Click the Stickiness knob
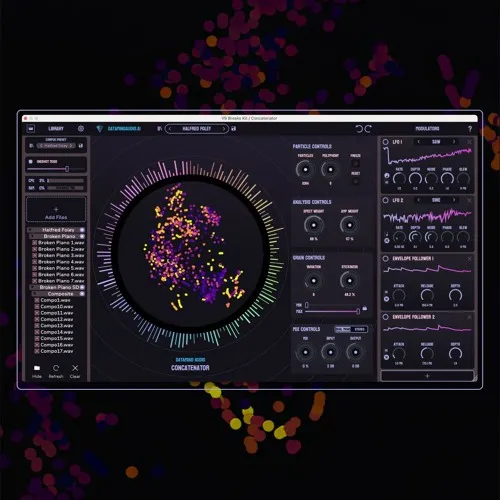Image resolution: width=500 pixels, height=500 pixels. click(x=349, y=281)
